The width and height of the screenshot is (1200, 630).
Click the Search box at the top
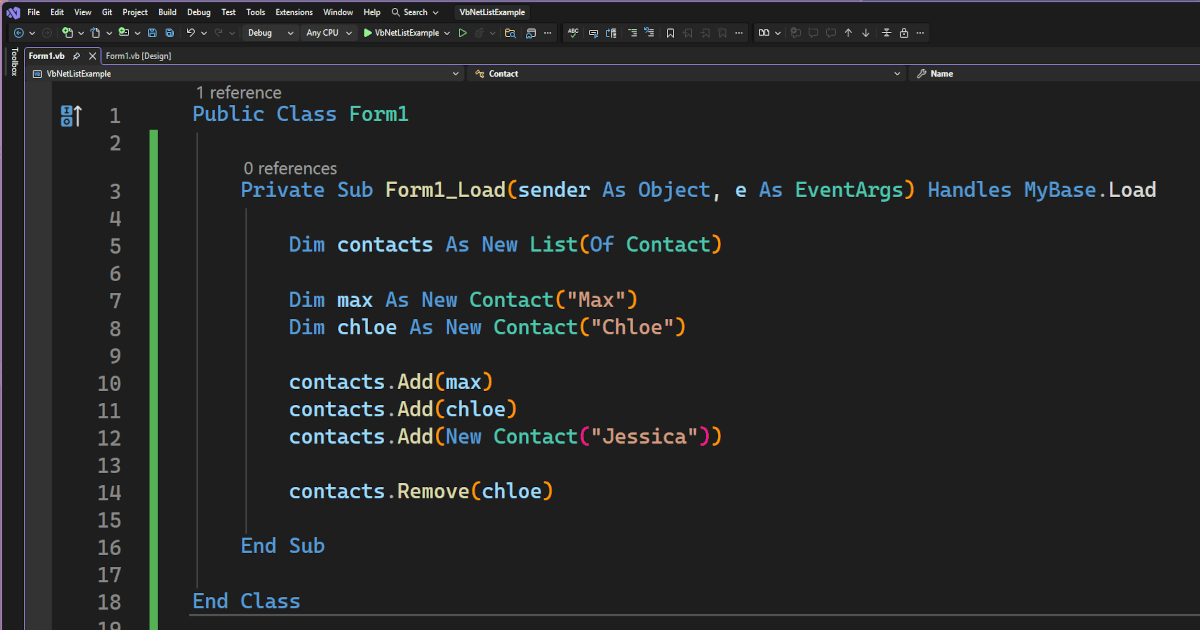tap(416, 11)
